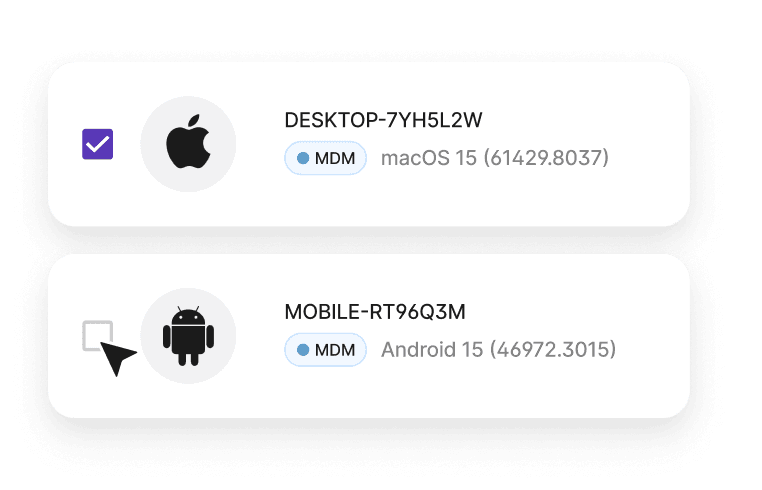Open the MOBILE-RT96Q3M device name
This screenshot has height=490, width=762.
[x=375, y=312]
